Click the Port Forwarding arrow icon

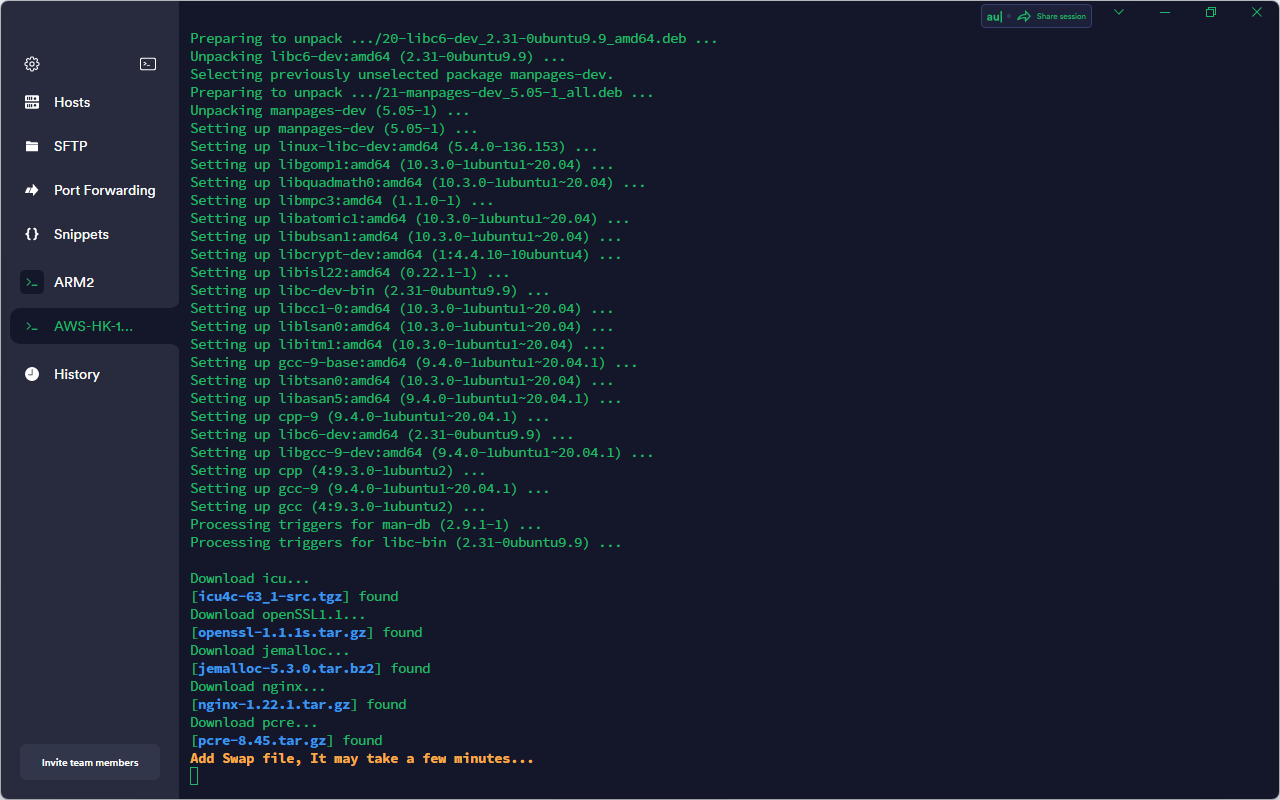32,190
